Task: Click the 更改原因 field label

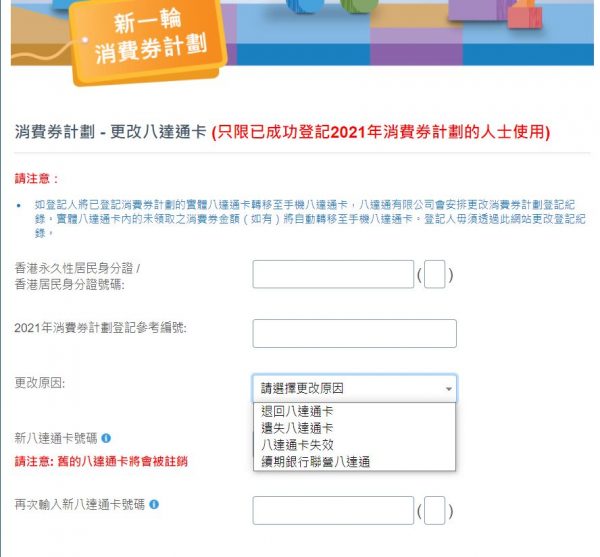Action: tap(41, 383)
